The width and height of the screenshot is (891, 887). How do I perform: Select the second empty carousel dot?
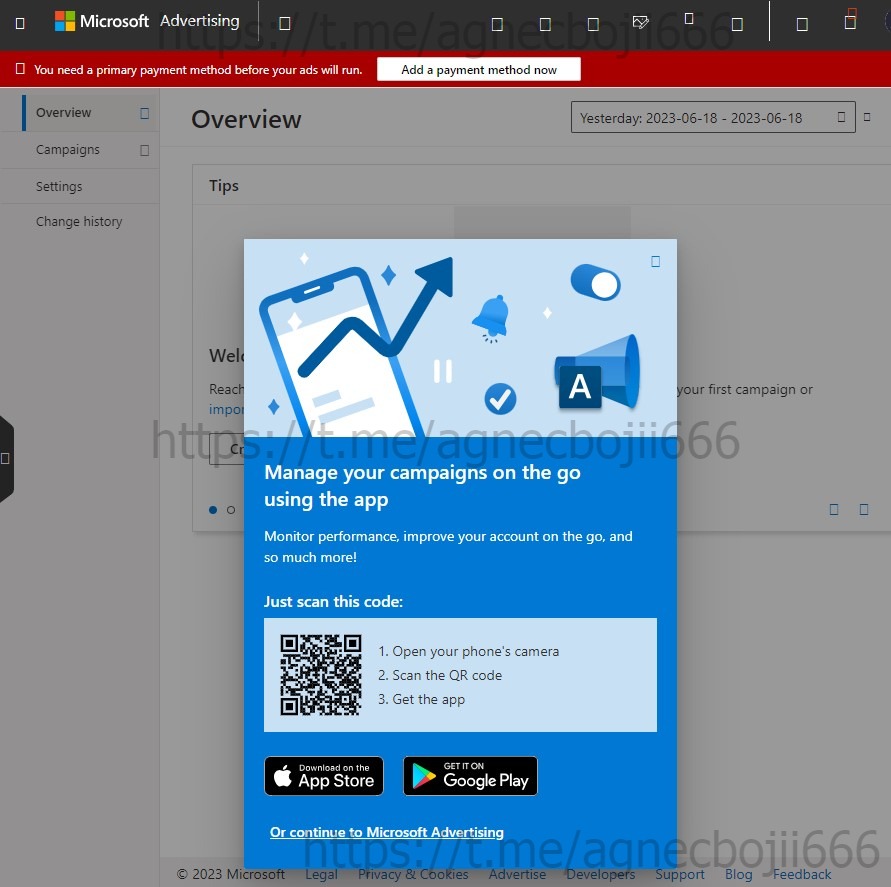pos(231,510)
